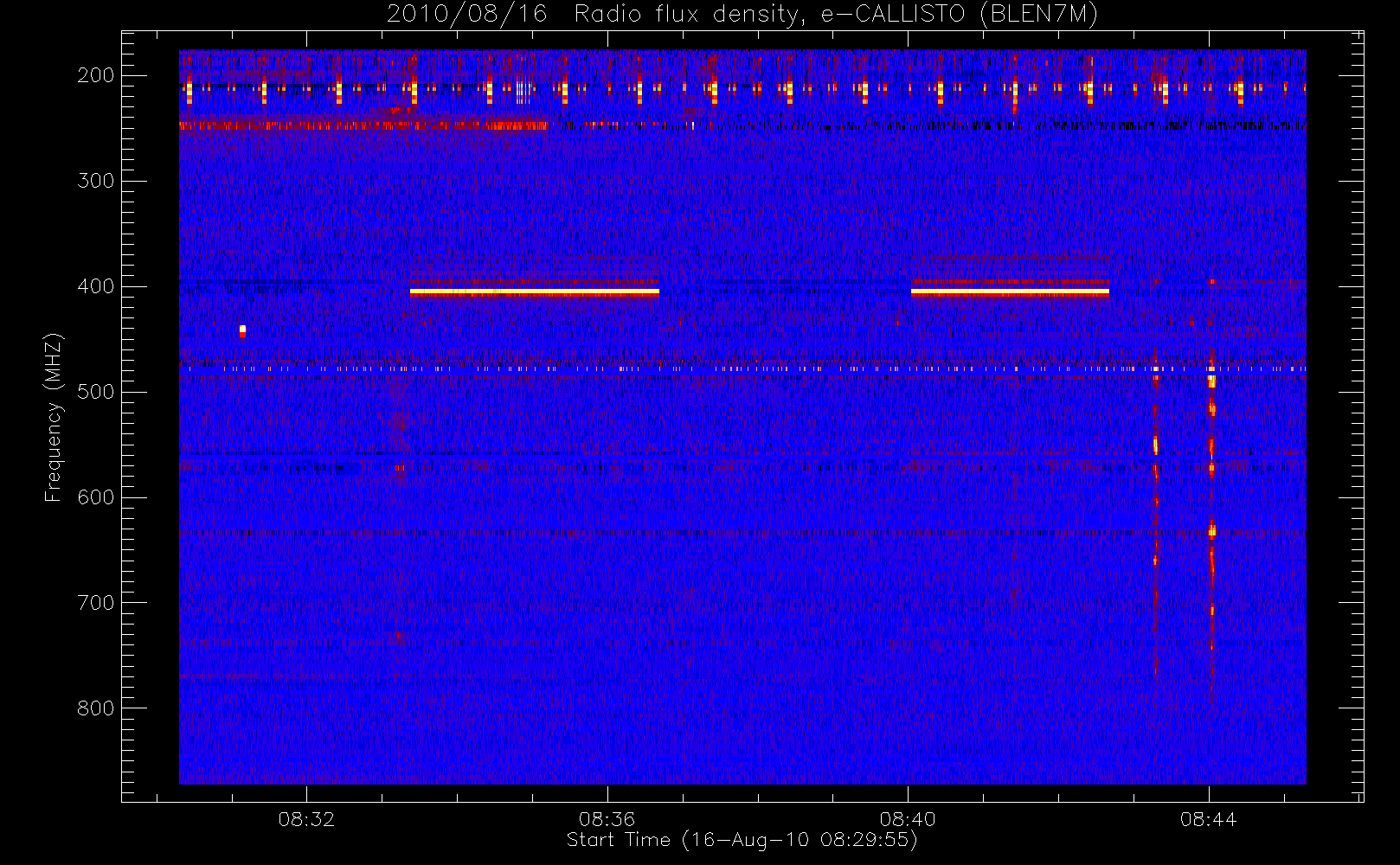Screen dimensions: 1400x865
Task: Click the first bright 400 MHz band near 08:35
Action: pyautogui.click(x=535, y=292)
